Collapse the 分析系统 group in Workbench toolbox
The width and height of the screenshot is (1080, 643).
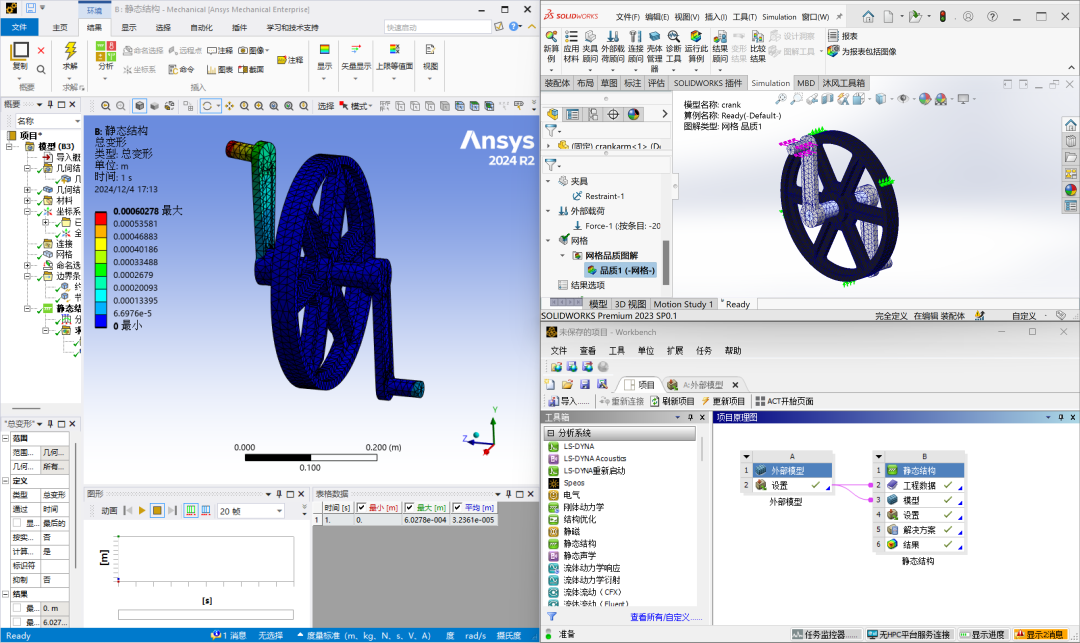coord(550,433)
